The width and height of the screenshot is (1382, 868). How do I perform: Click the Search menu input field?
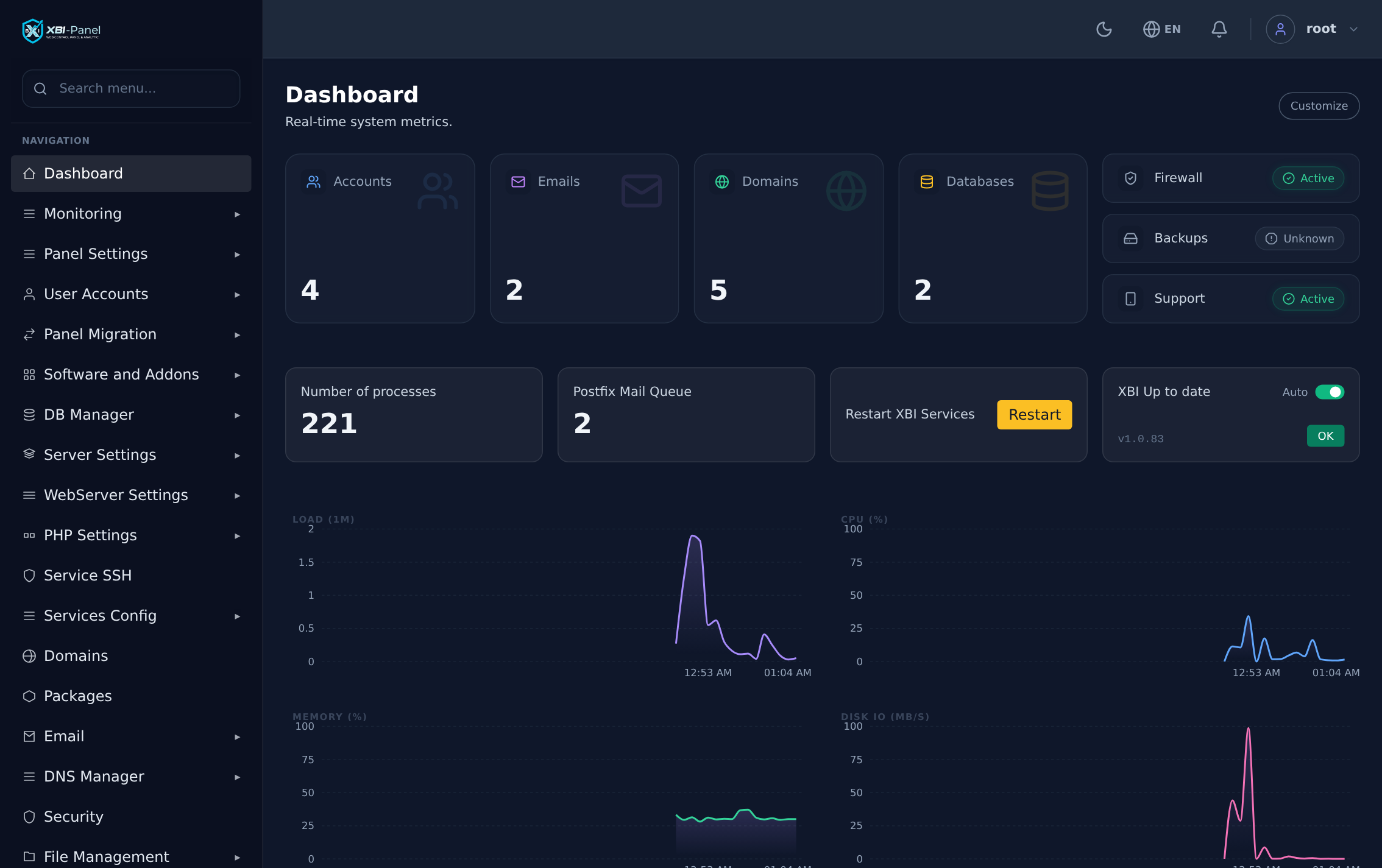pyautogui.click(x=131, y=88)
